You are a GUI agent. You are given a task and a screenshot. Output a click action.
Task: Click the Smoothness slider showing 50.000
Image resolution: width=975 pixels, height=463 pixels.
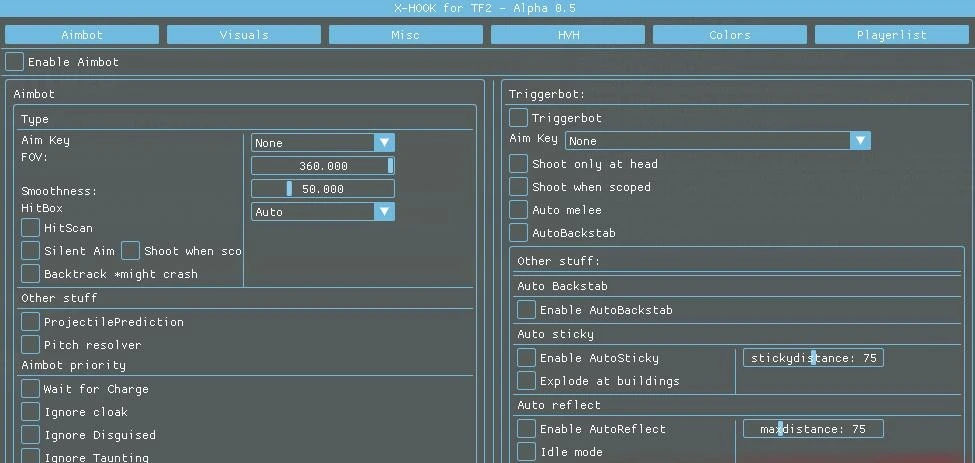tap(323, 189)
